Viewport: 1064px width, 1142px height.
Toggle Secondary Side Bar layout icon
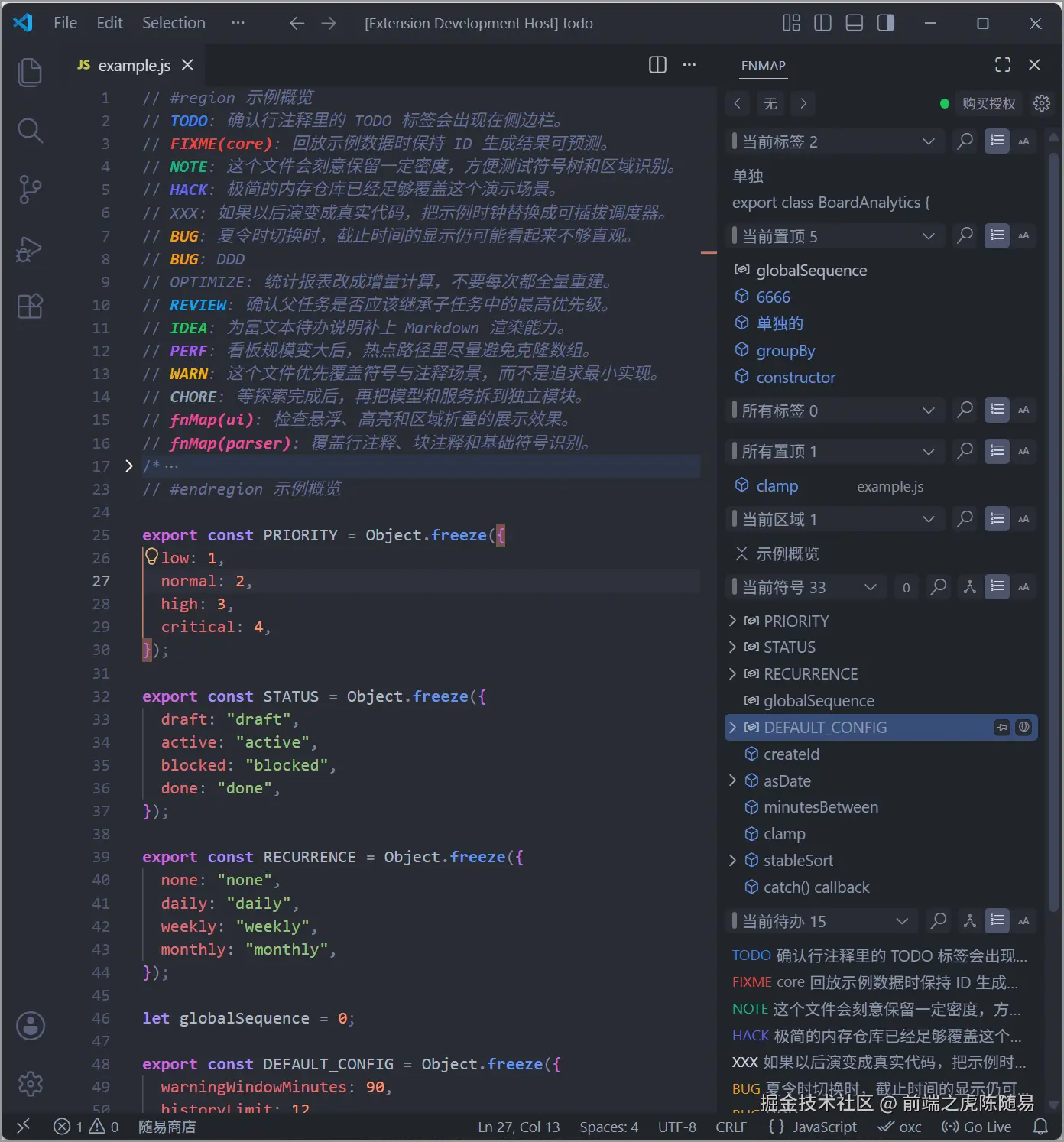[x=886, y=23]
